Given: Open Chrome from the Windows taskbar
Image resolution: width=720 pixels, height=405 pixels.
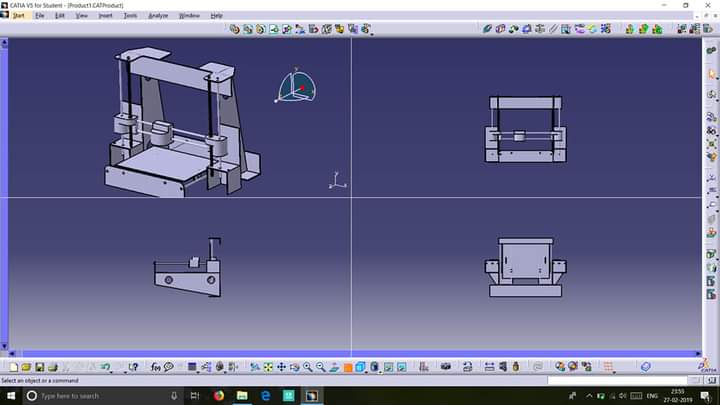Looking at the screenshot, I should pyautogui.click(x=219, y=396).
